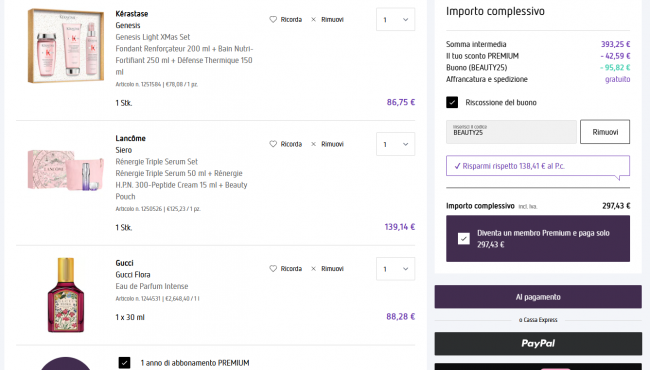
Task: Click the 86,75 € Kérastase price
Action: (401, 102)
